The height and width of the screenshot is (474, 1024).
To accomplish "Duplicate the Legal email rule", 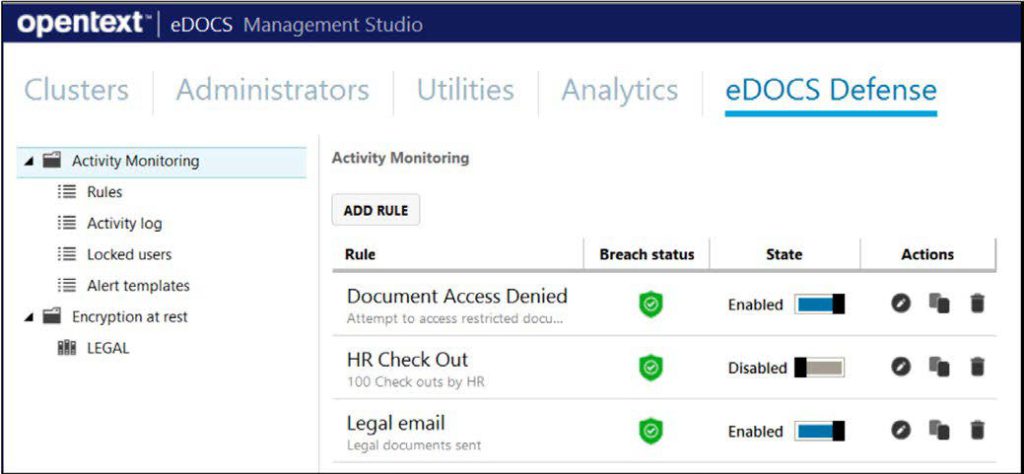I will coord(939,430).
